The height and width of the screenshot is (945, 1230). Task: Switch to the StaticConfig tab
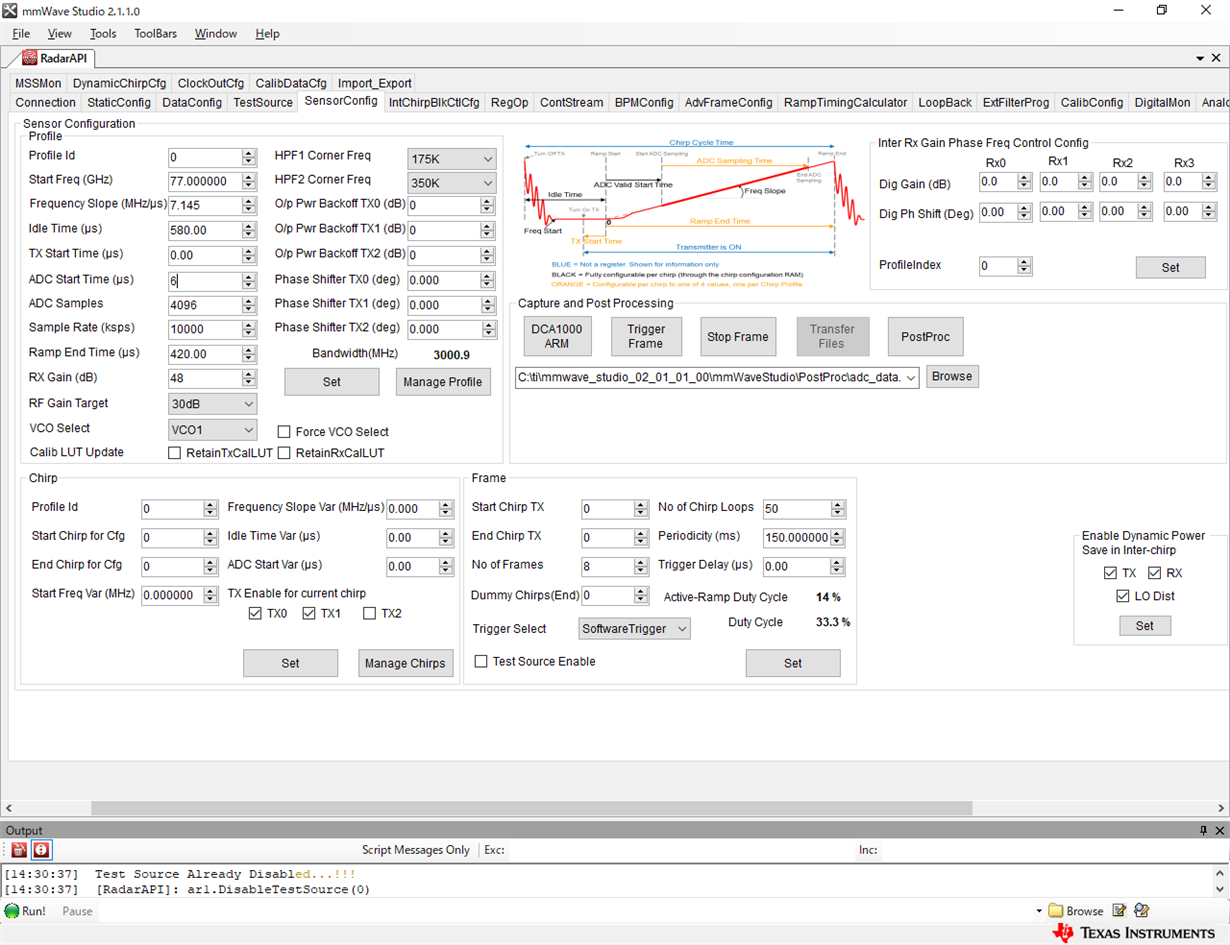(119, 102)
